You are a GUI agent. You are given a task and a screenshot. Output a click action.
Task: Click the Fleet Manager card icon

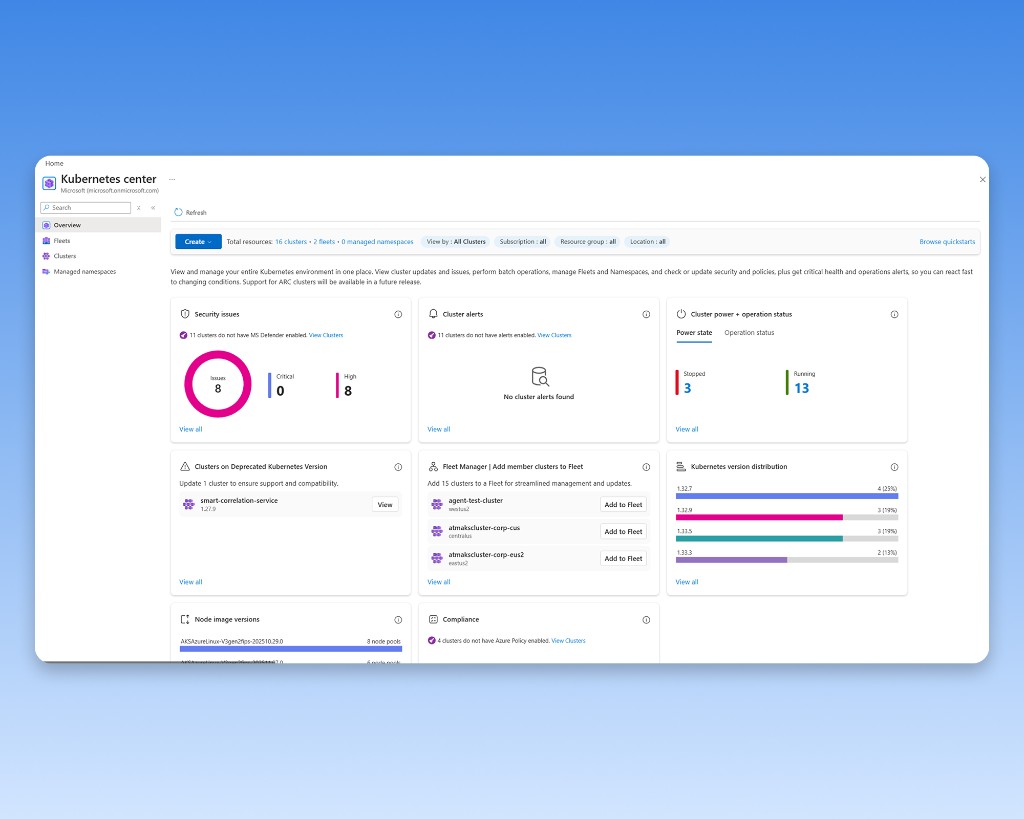click(x=433, y=466)
